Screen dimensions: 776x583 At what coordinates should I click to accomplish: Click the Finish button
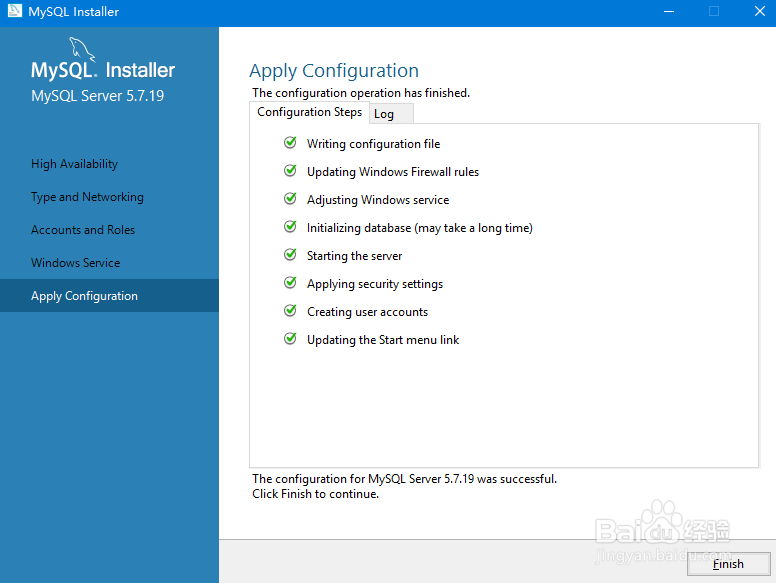[x=728, y=564]
